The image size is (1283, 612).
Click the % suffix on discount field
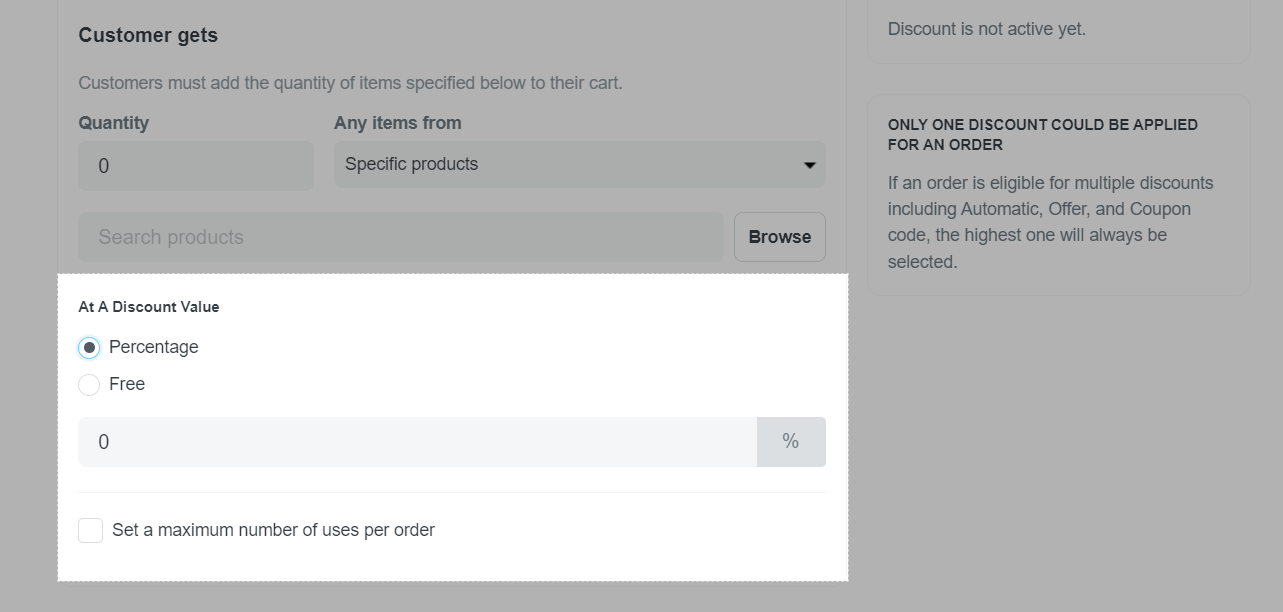pyautogui.click(x=791, y=442)
